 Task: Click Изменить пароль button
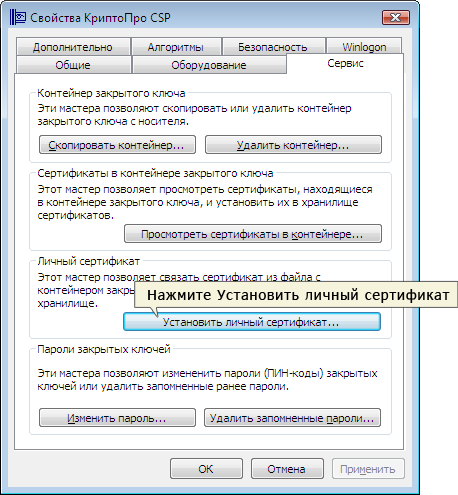point(117,418)
